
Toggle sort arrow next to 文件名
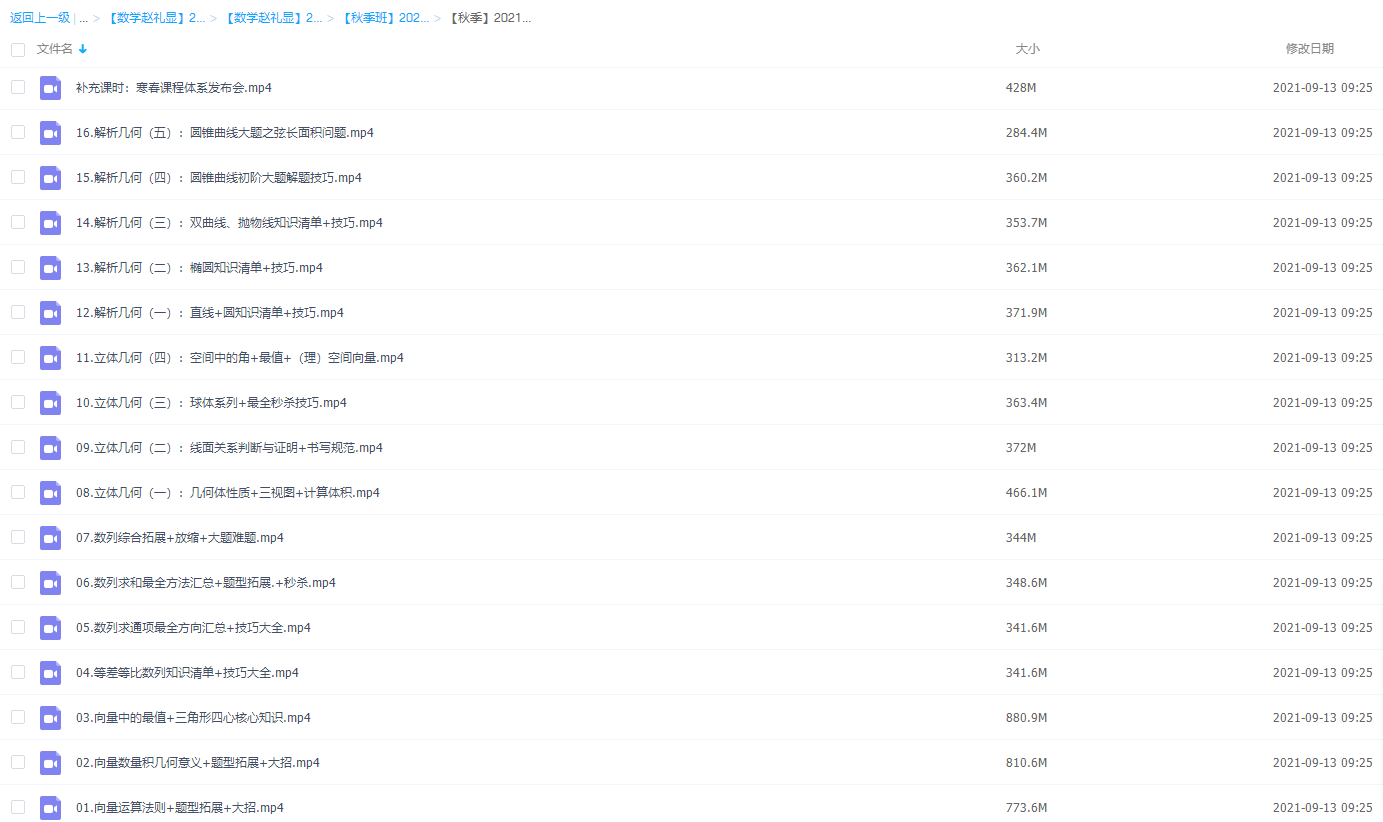(x=83, y=49)
